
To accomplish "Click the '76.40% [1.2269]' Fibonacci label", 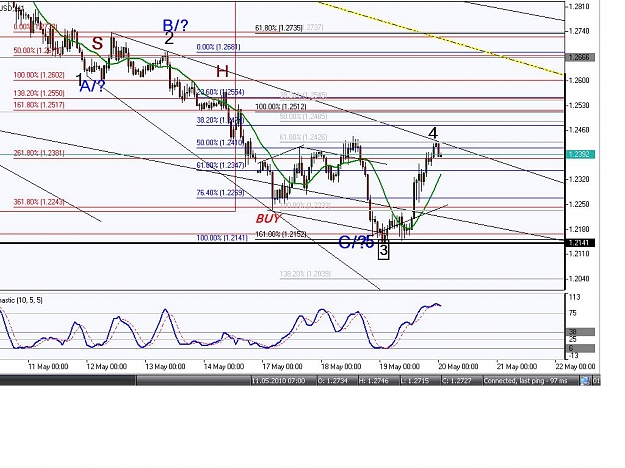I will pyautogui.click(x=220, y=193).
